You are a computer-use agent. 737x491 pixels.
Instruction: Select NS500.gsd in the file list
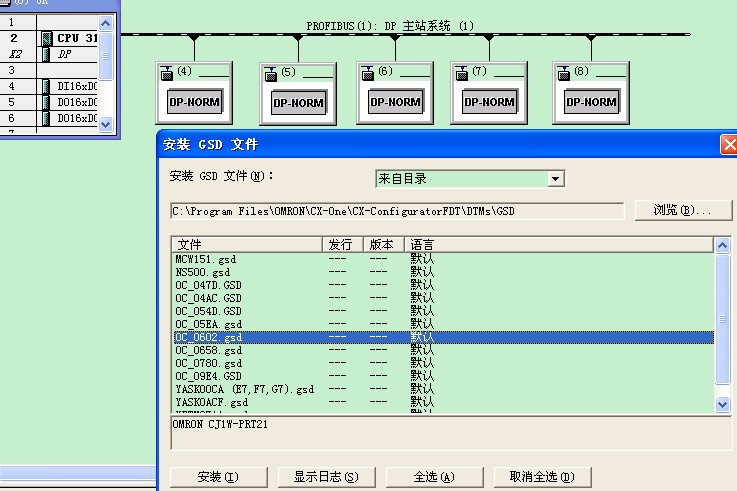[203, 272]
